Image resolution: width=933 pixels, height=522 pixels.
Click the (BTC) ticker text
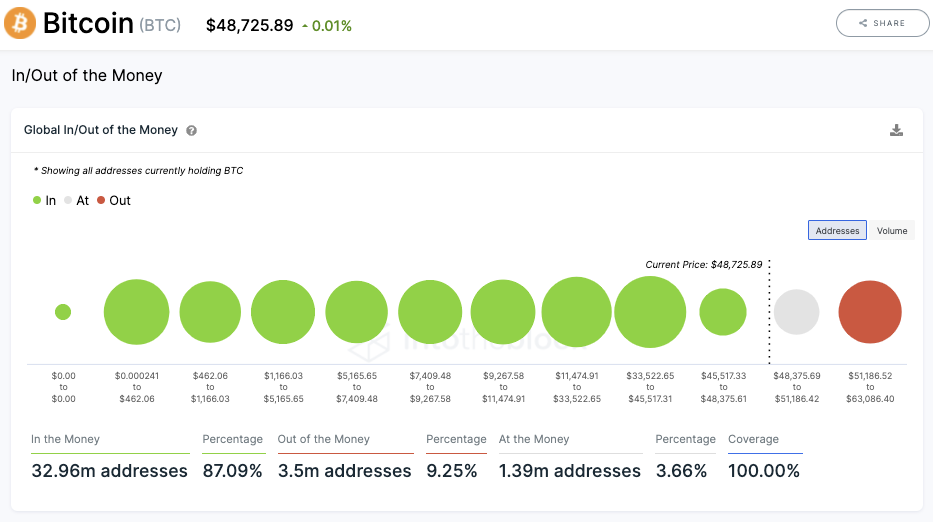pos(160,26)
